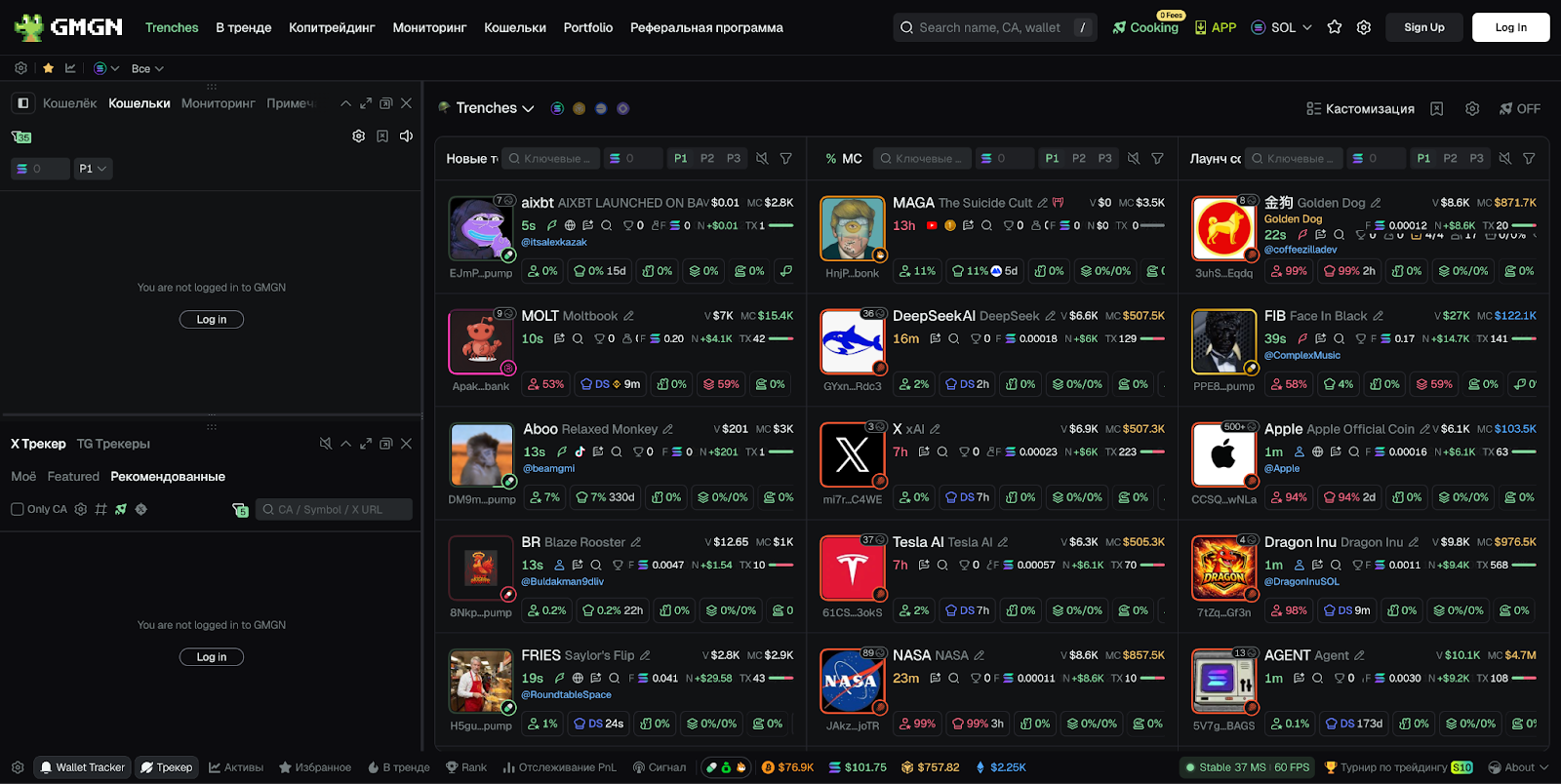Click the hashtag icon in X Трекер
Image resolution: width=1561 pixels, height=784 pixels.
(100, 509)
